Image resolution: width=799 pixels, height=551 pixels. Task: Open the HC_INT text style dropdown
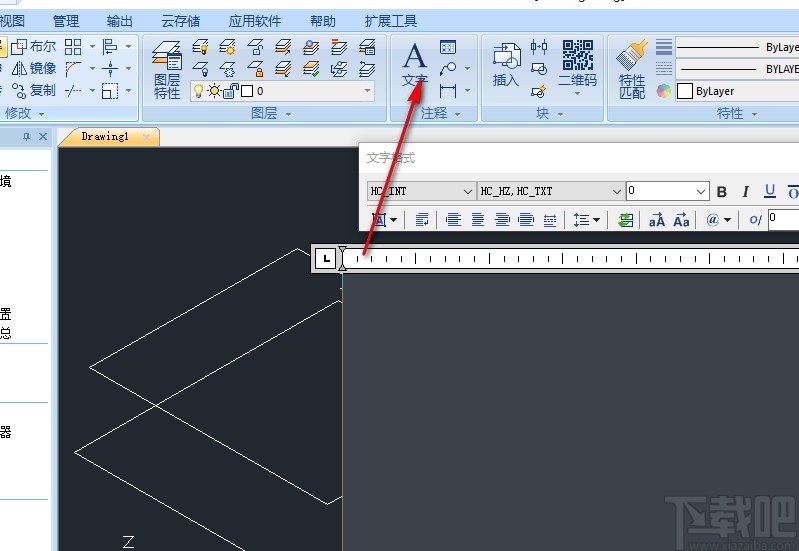(467, 192)
